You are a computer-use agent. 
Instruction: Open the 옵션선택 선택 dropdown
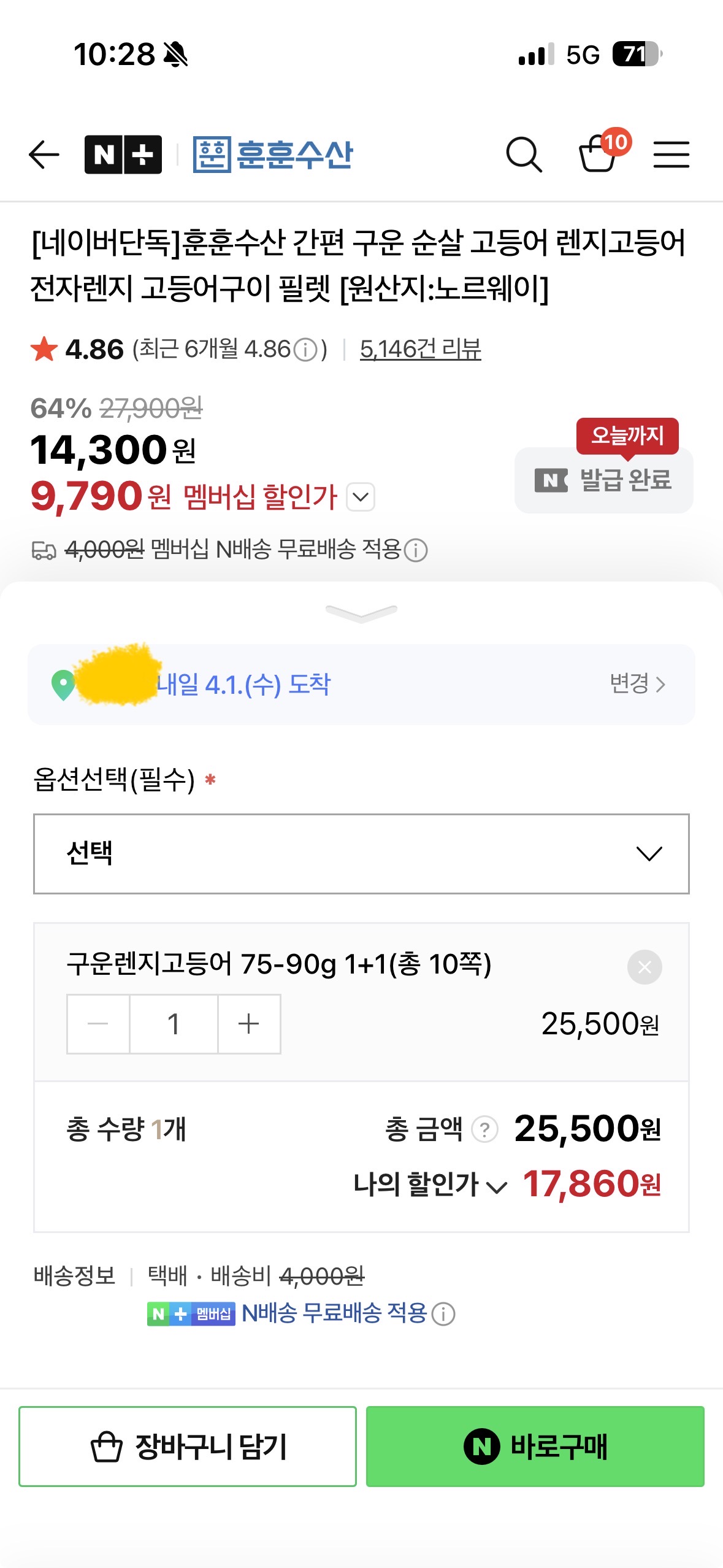tap(361, 853)
